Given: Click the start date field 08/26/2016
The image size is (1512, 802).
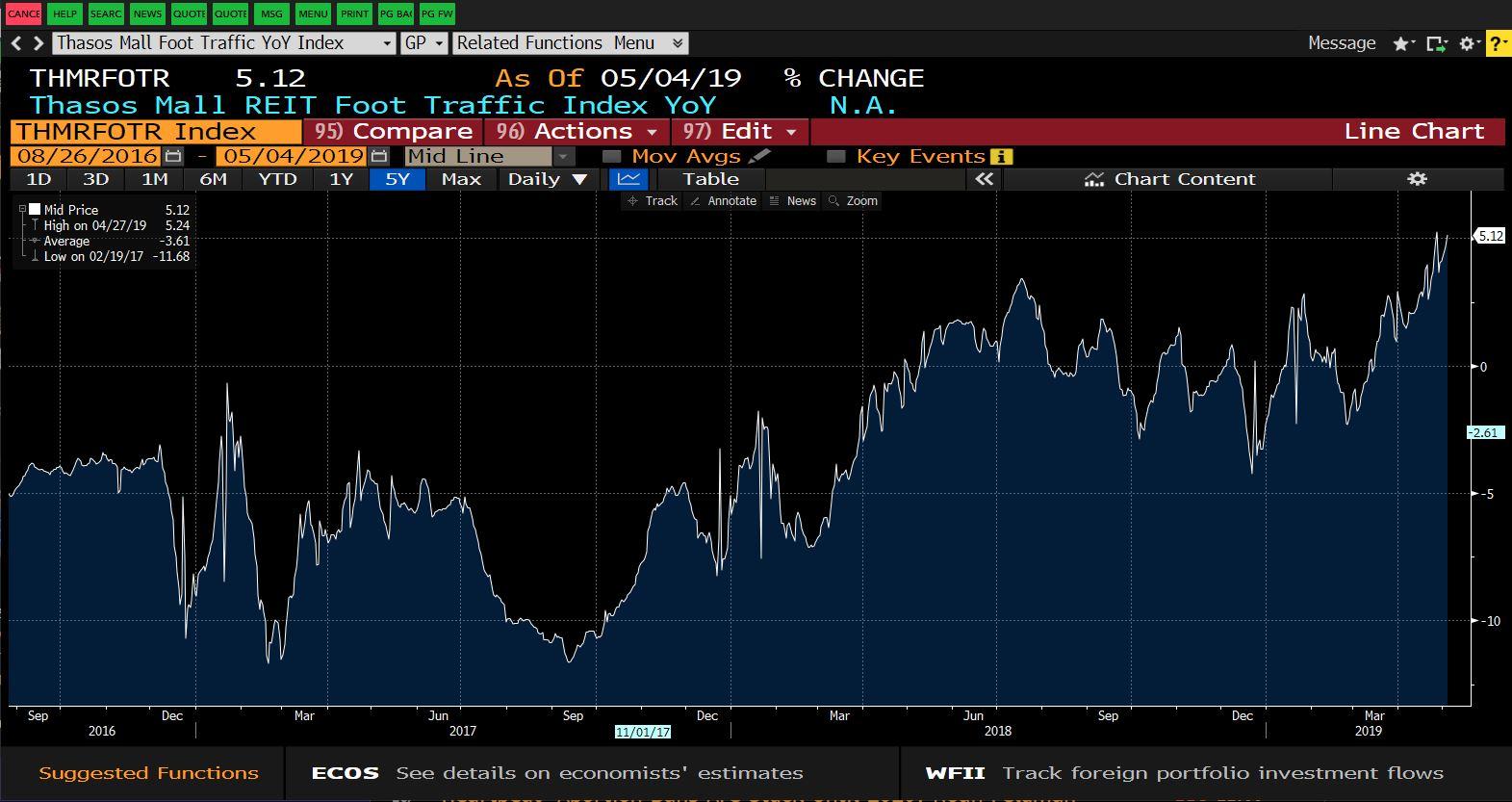Looking at the screenshot, I should pyautogui.click(x=87, y=156).
